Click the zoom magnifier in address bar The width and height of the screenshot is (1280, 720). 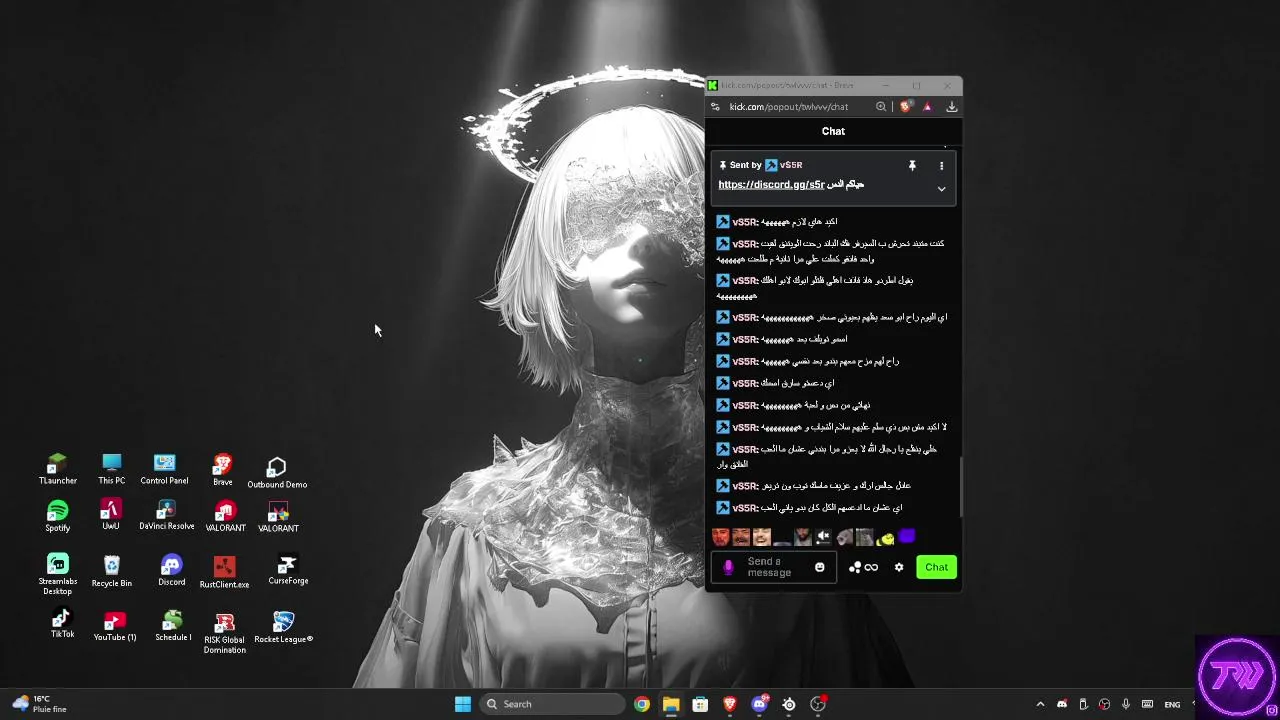881,106
